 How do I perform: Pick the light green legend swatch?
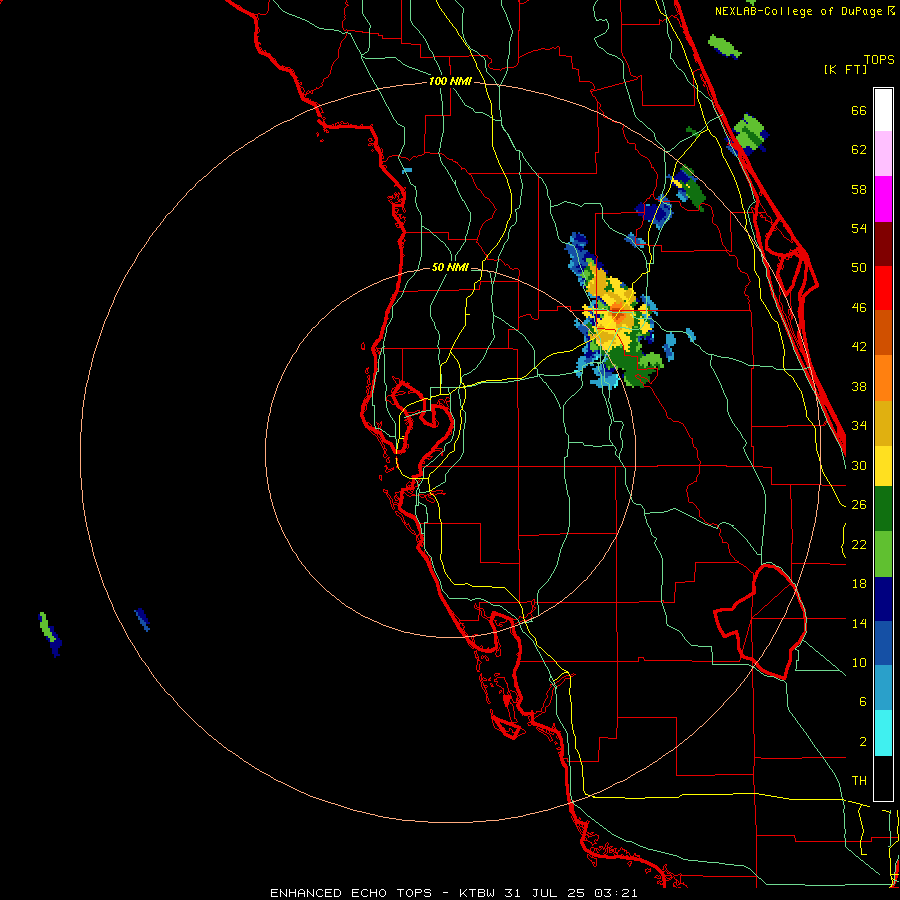883,554
